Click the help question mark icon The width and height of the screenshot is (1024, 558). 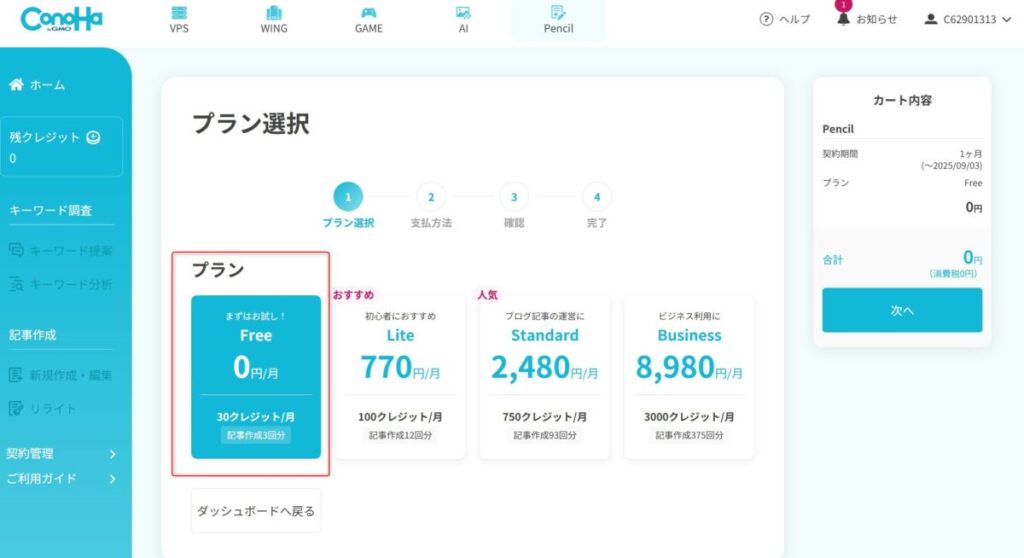click(766, 19)
